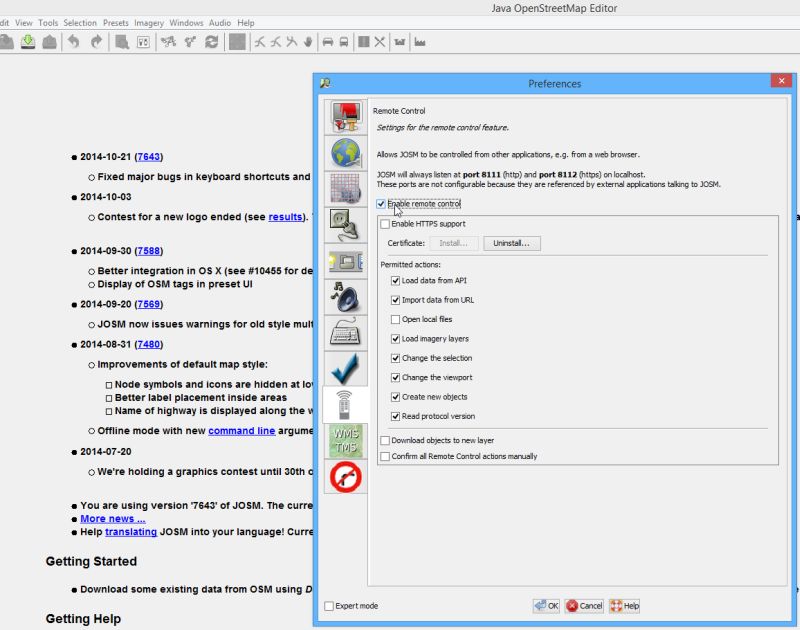The width and height of the screenshot is (800, 630).
Task: Open the 7480 release link
Action: (x=149, y=344)
